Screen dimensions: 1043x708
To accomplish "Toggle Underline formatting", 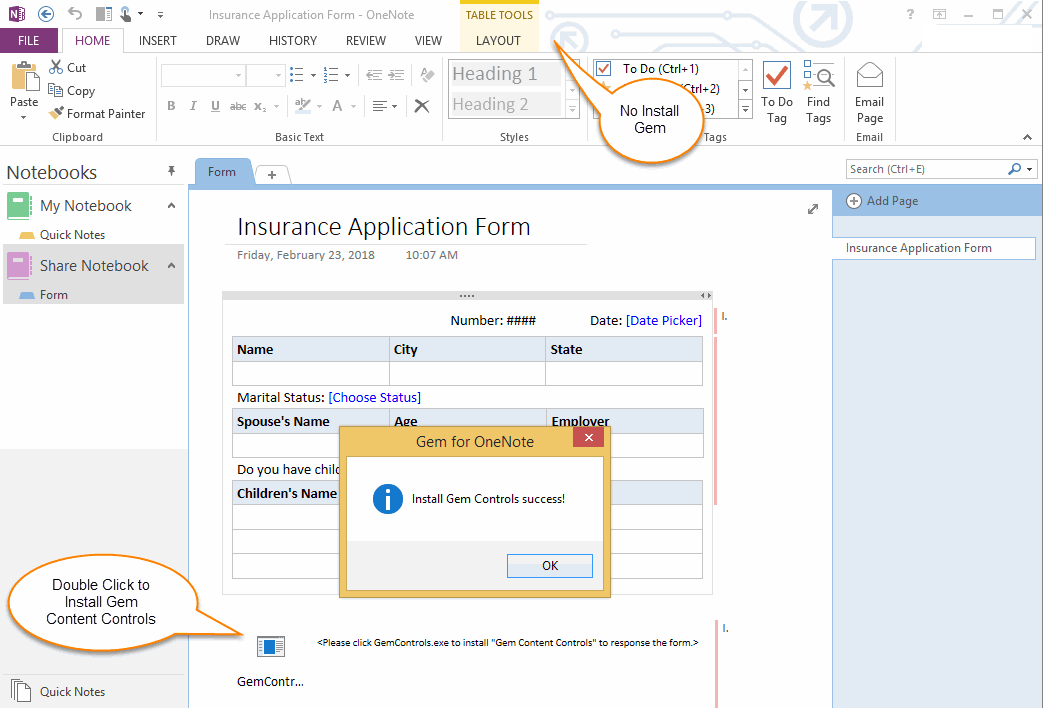I will point(215,106).
